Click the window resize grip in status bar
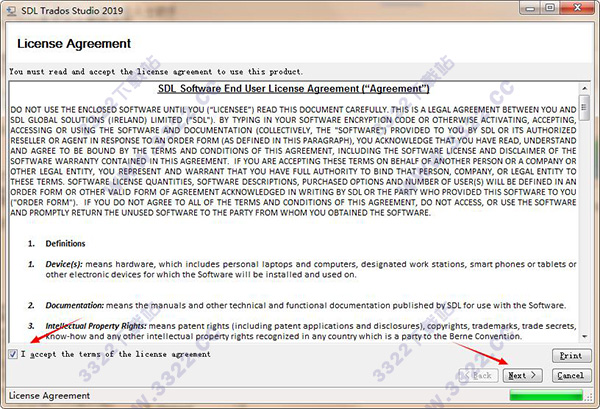 (x=589, y=398)
